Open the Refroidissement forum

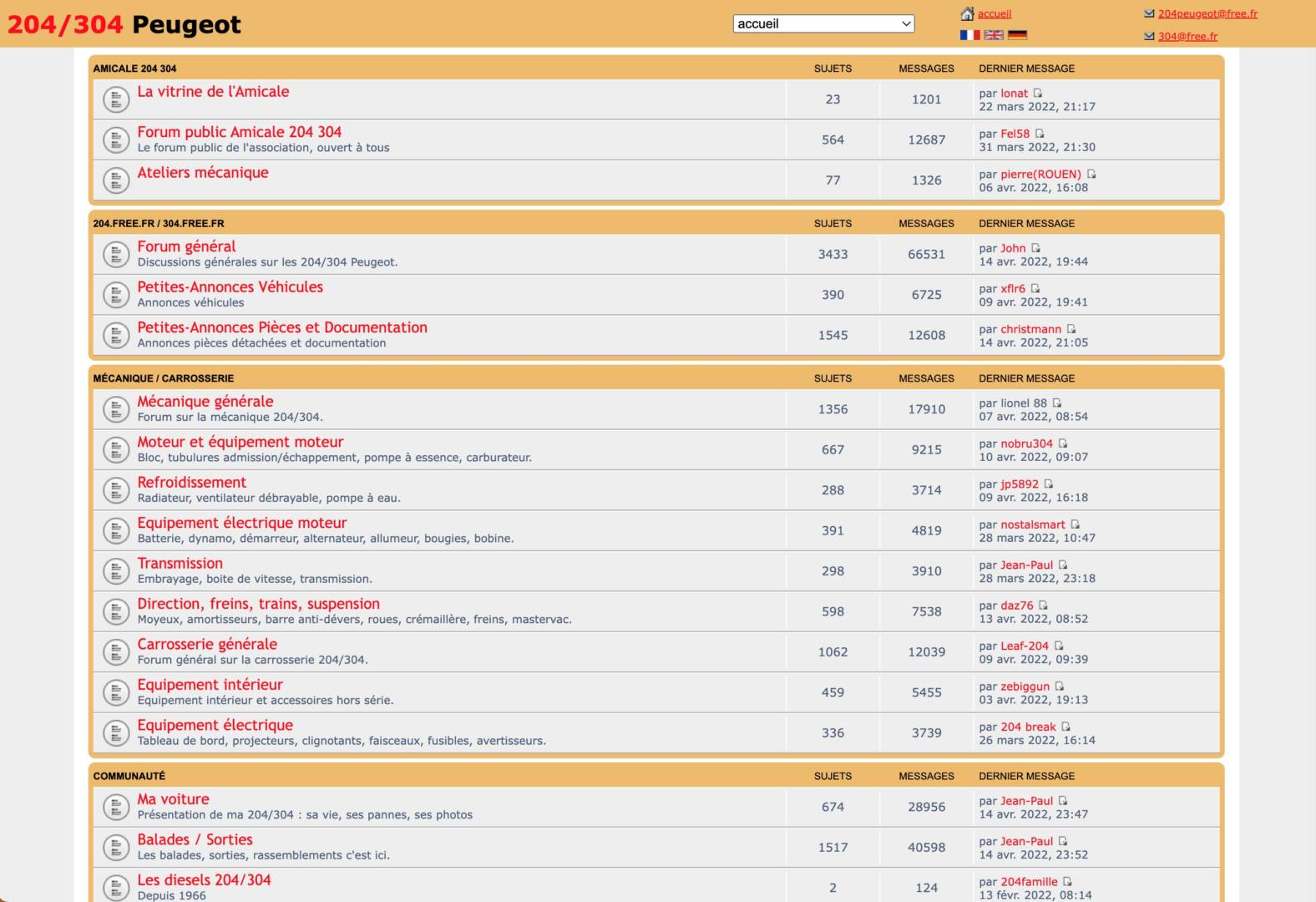pos(192,483)
